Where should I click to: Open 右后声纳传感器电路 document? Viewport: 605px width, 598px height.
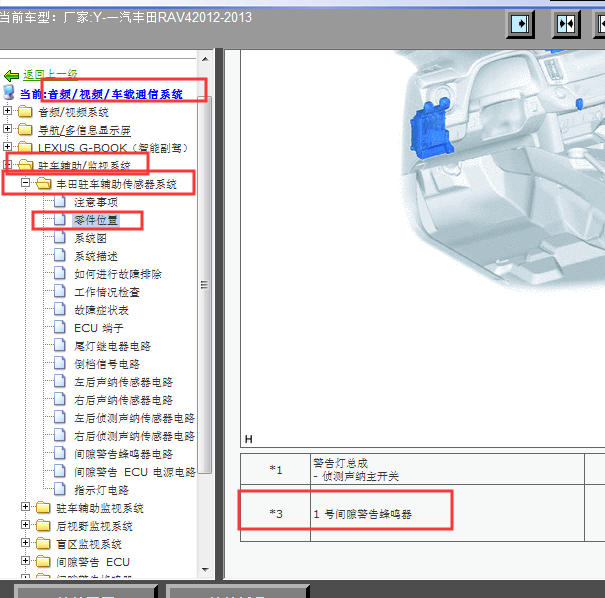[x=123, y=400]
